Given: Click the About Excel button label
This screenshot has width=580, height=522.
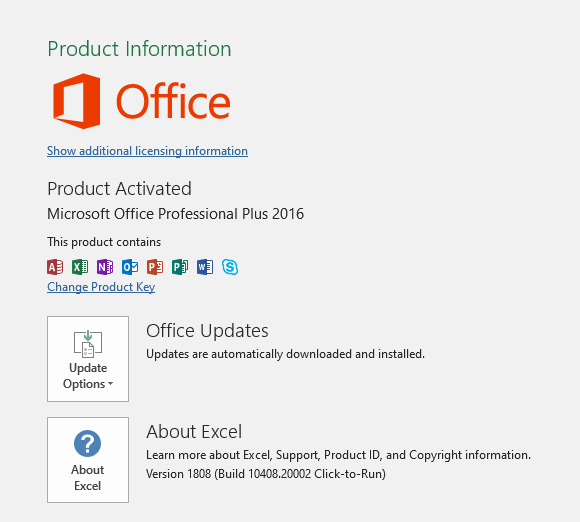Looking at the screenshot, I should click(88, 478).
